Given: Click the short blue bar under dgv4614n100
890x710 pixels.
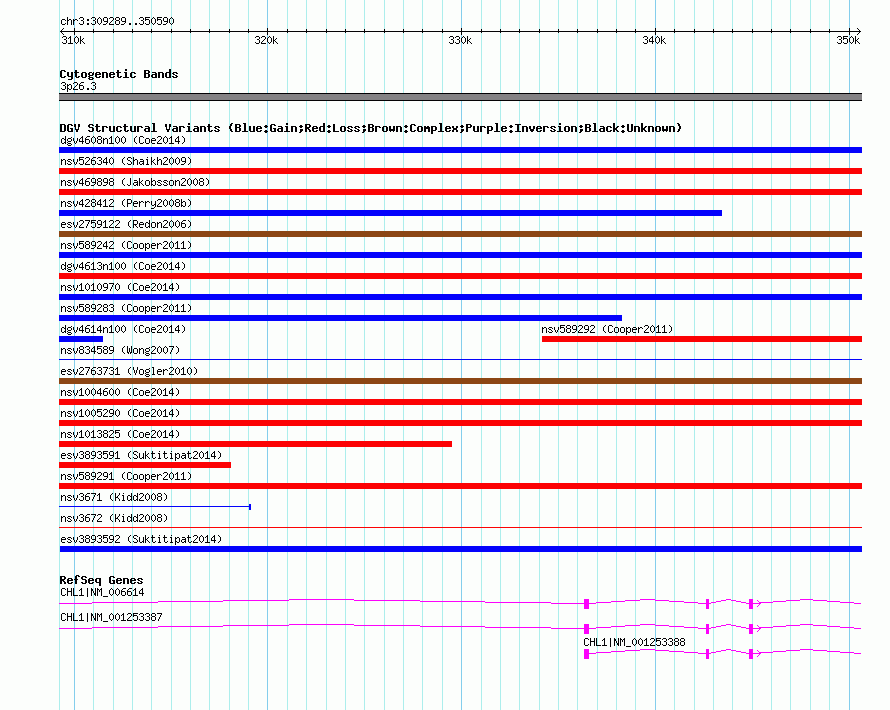Looking at the screenshot, I should coord(81,339).
